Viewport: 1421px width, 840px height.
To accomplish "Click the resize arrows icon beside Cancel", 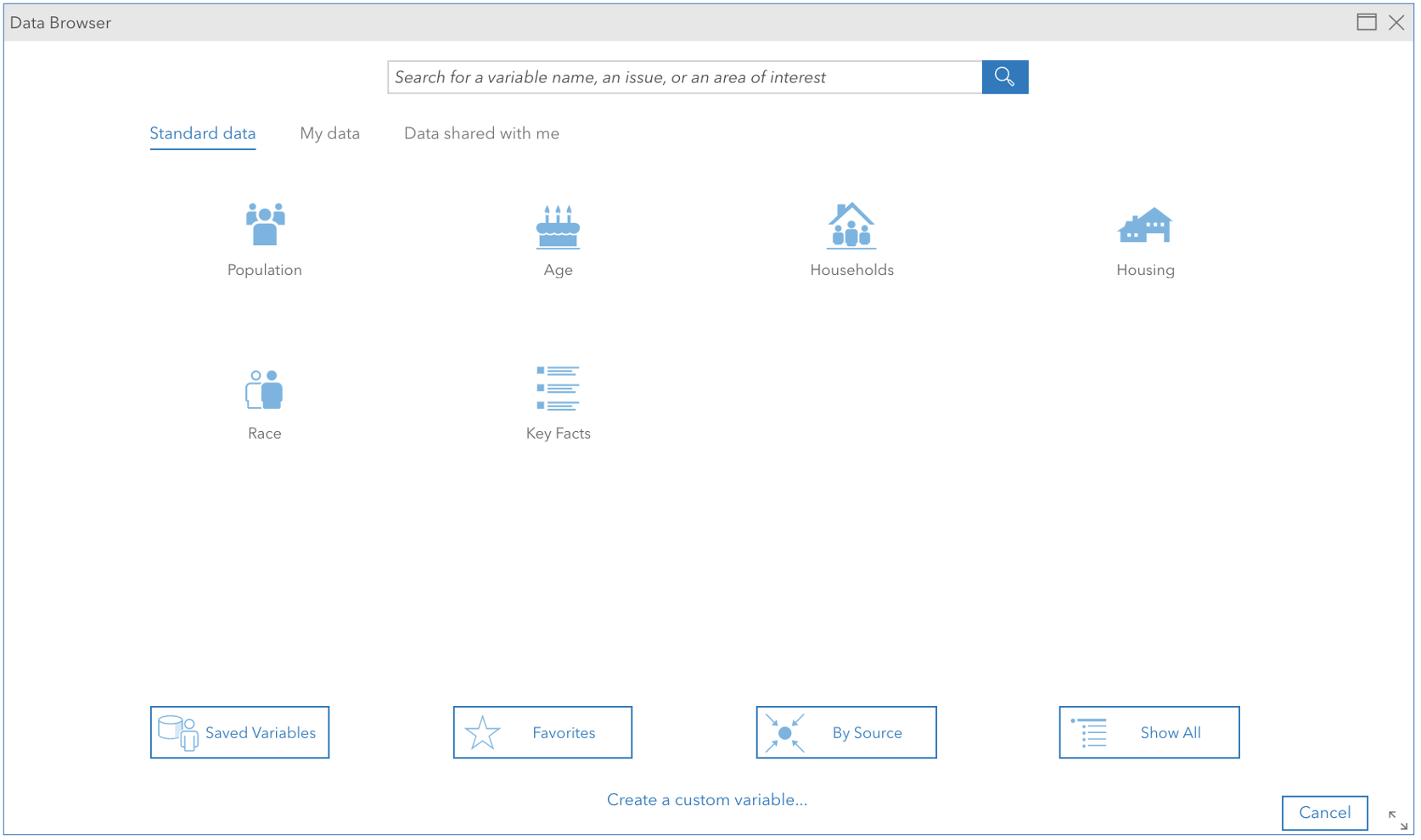I will point(1397,820).
